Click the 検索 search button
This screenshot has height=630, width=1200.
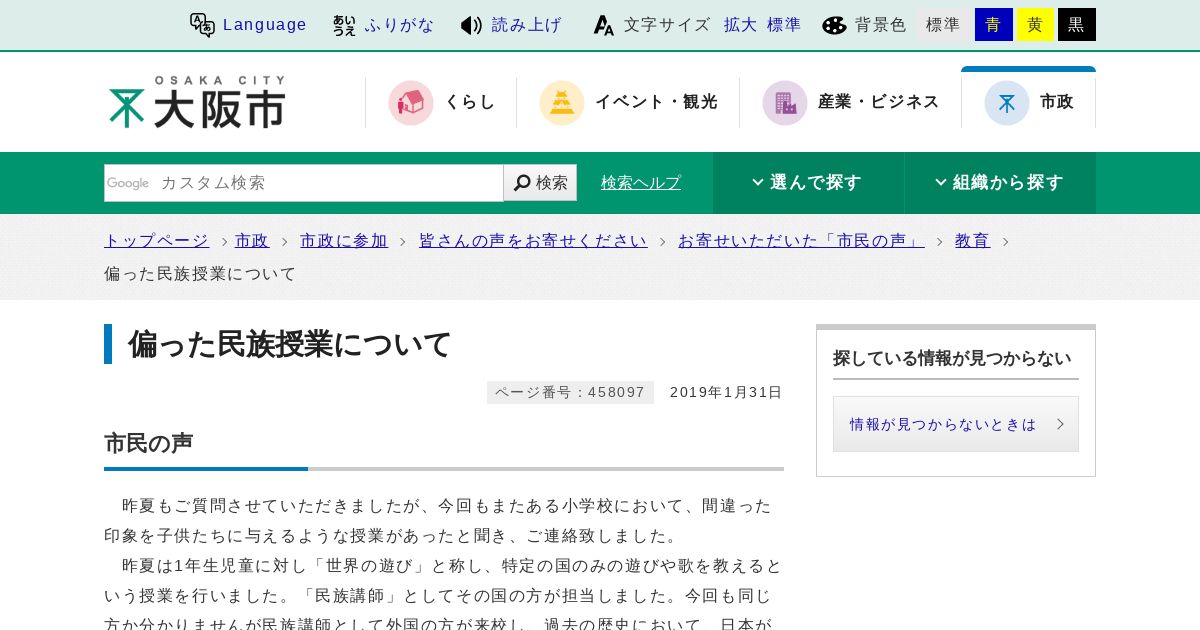tap(541, 183)
